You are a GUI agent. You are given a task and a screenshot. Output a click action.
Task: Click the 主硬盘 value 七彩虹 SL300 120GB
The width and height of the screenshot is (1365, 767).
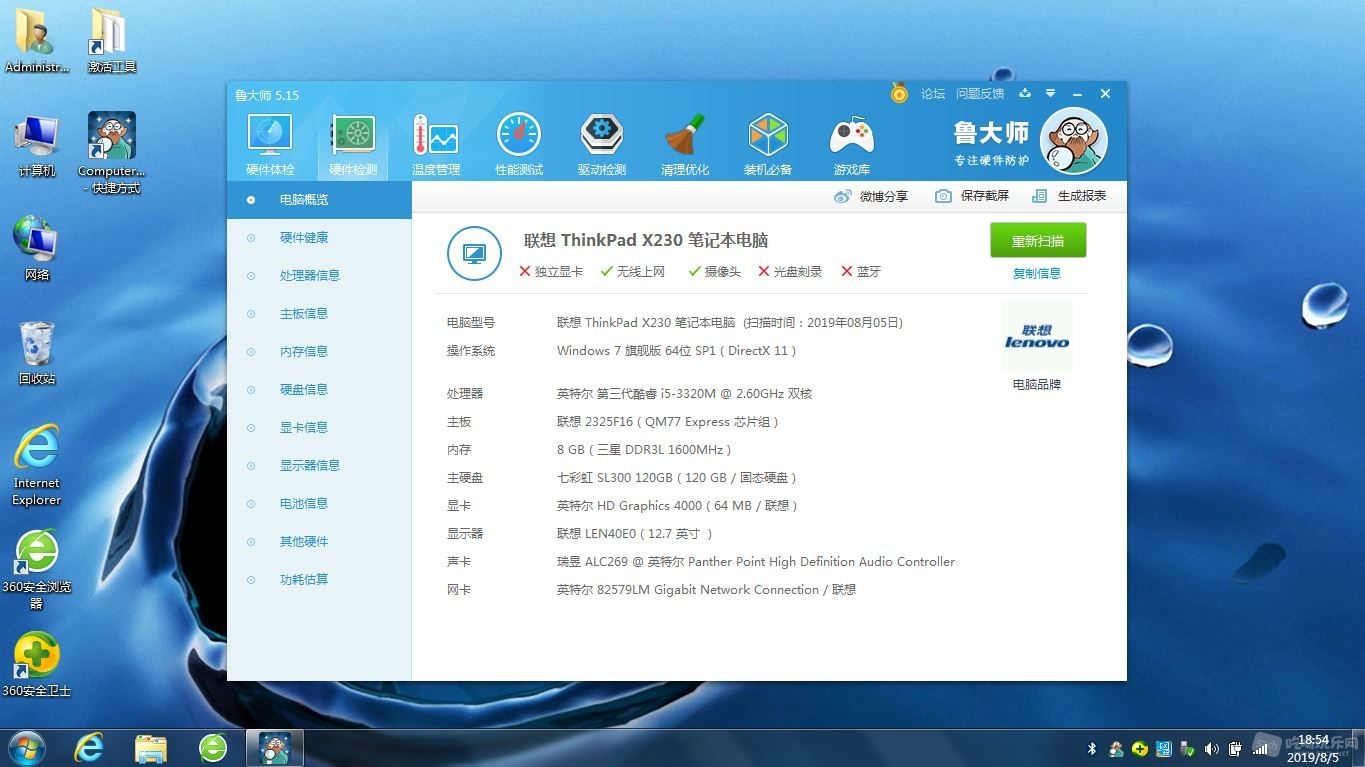(676, 478)
